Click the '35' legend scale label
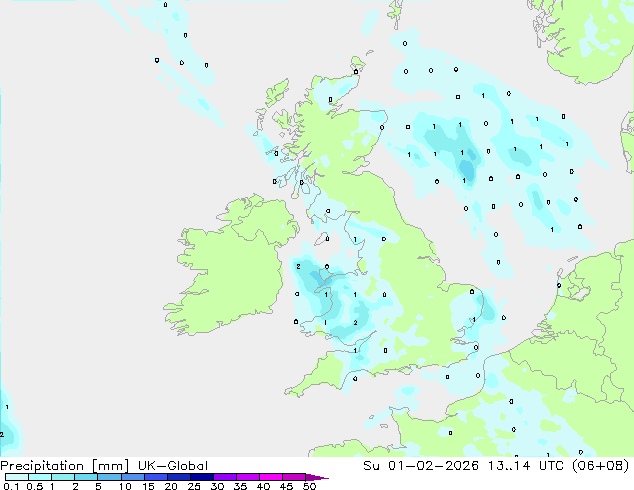This screenshot has height=490, width=634. pyautogui.click(x=240, y=486)
